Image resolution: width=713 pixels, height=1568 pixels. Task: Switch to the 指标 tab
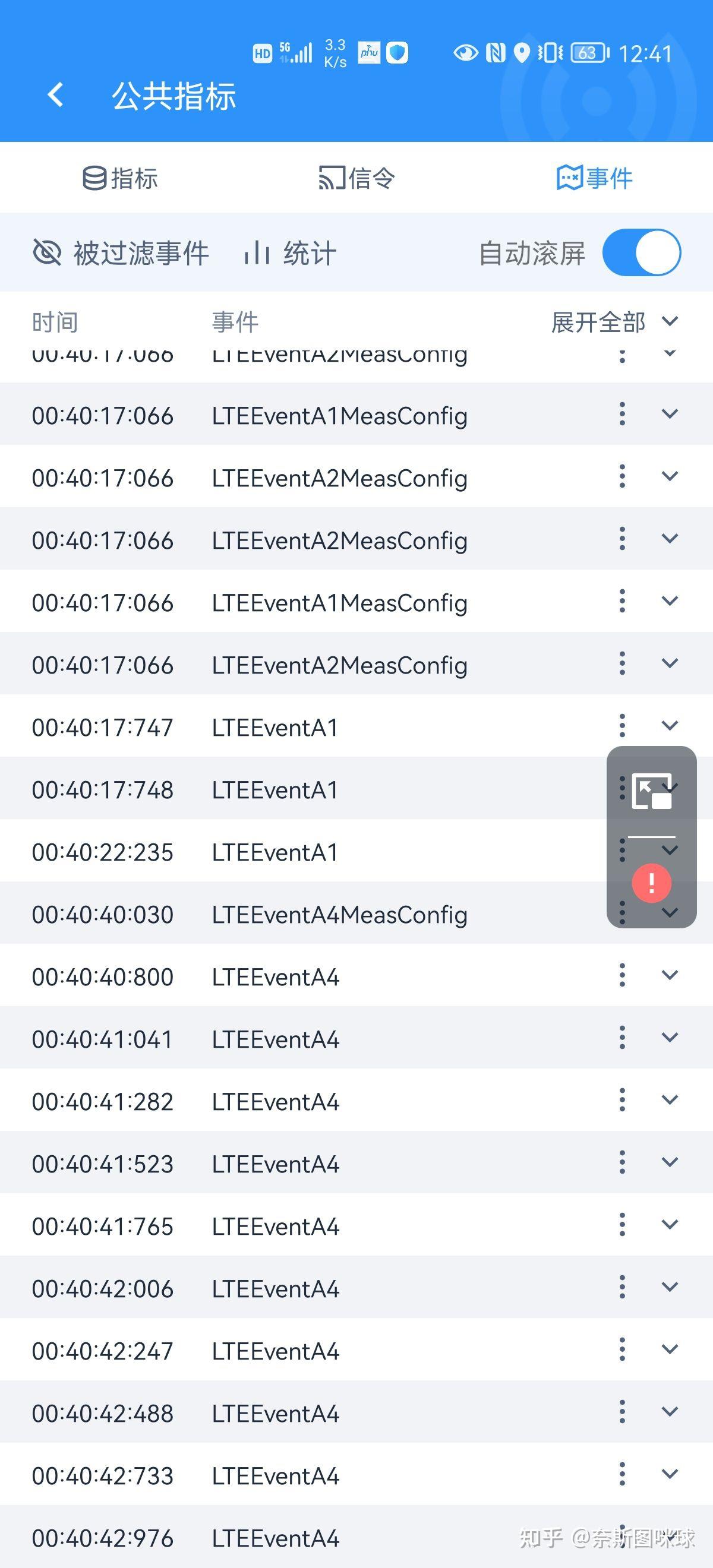point(121,178)
